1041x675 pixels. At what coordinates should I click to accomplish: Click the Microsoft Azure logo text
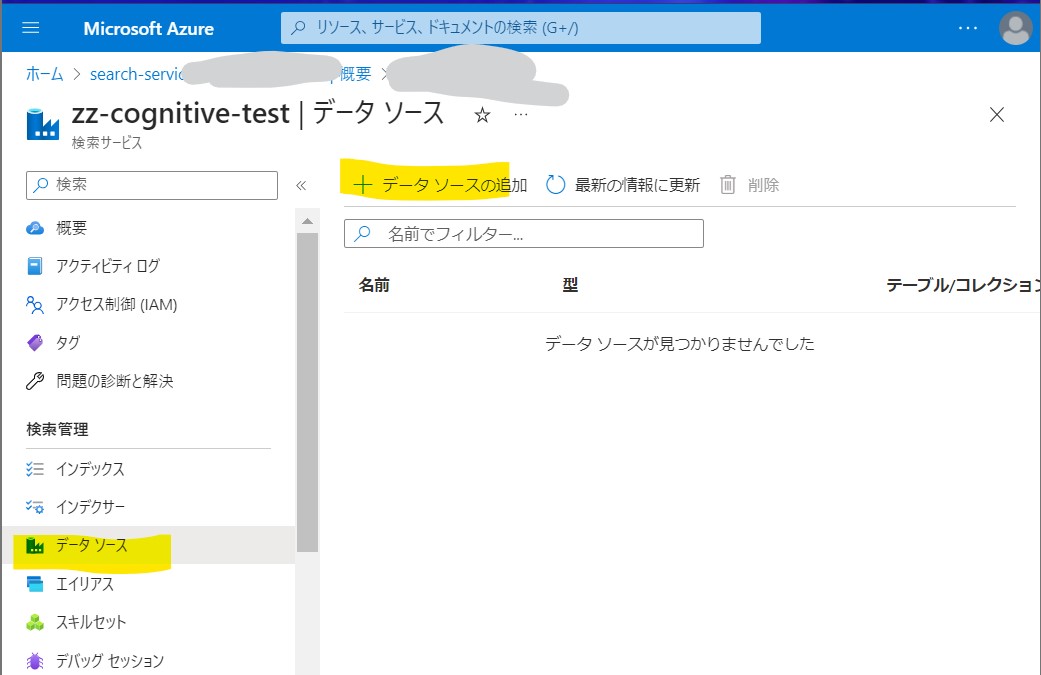coord(149,29)
